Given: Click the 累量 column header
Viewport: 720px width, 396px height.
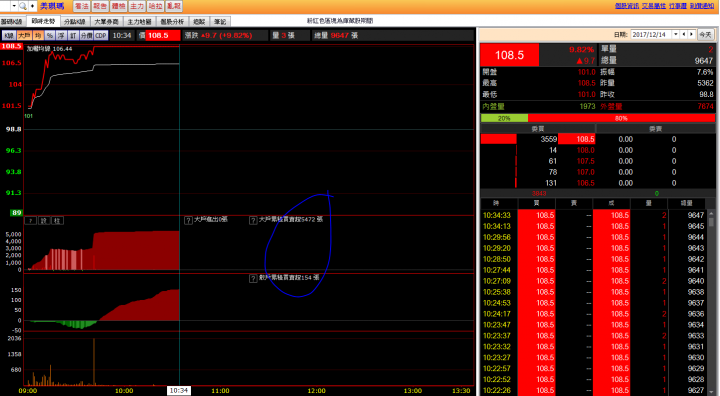Looking at the screenshot, I should (686, 203).
